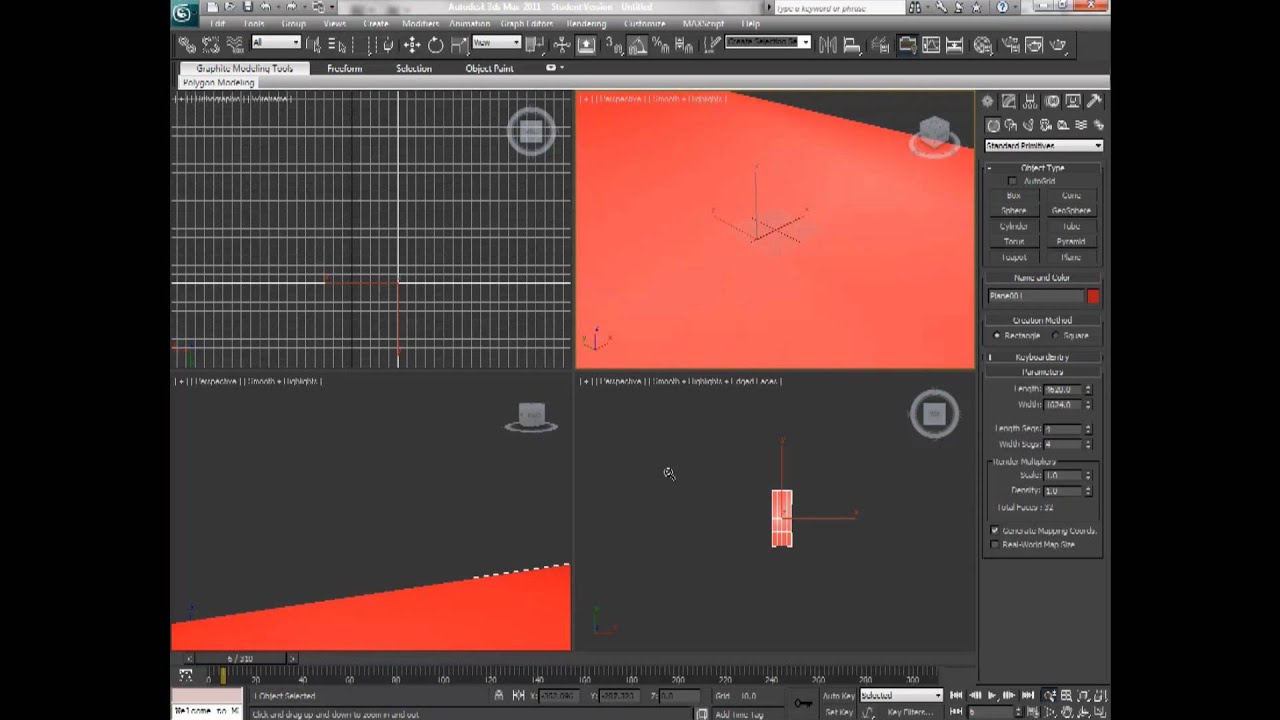Open the Material Editor icon
Screen dimensions: 1280x720
point(983,45)
